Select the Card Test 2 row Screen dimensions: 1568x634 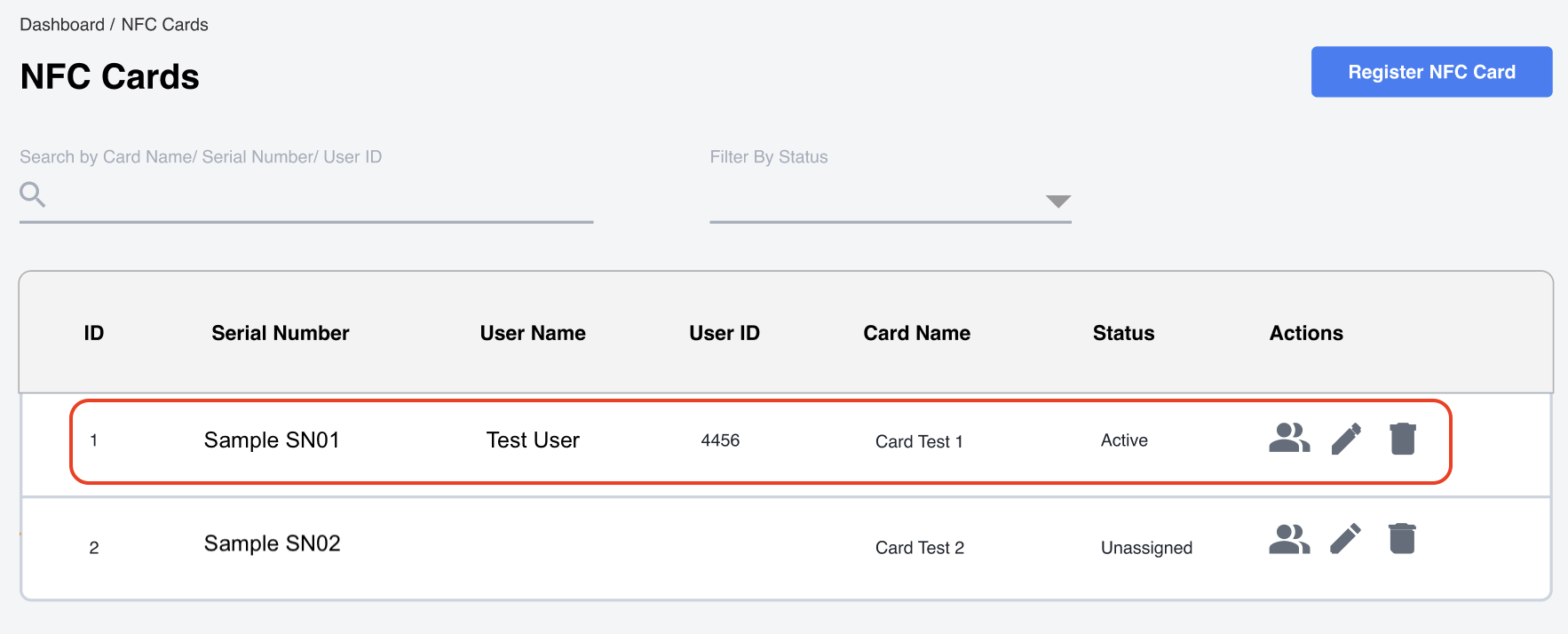pos(786,548)
